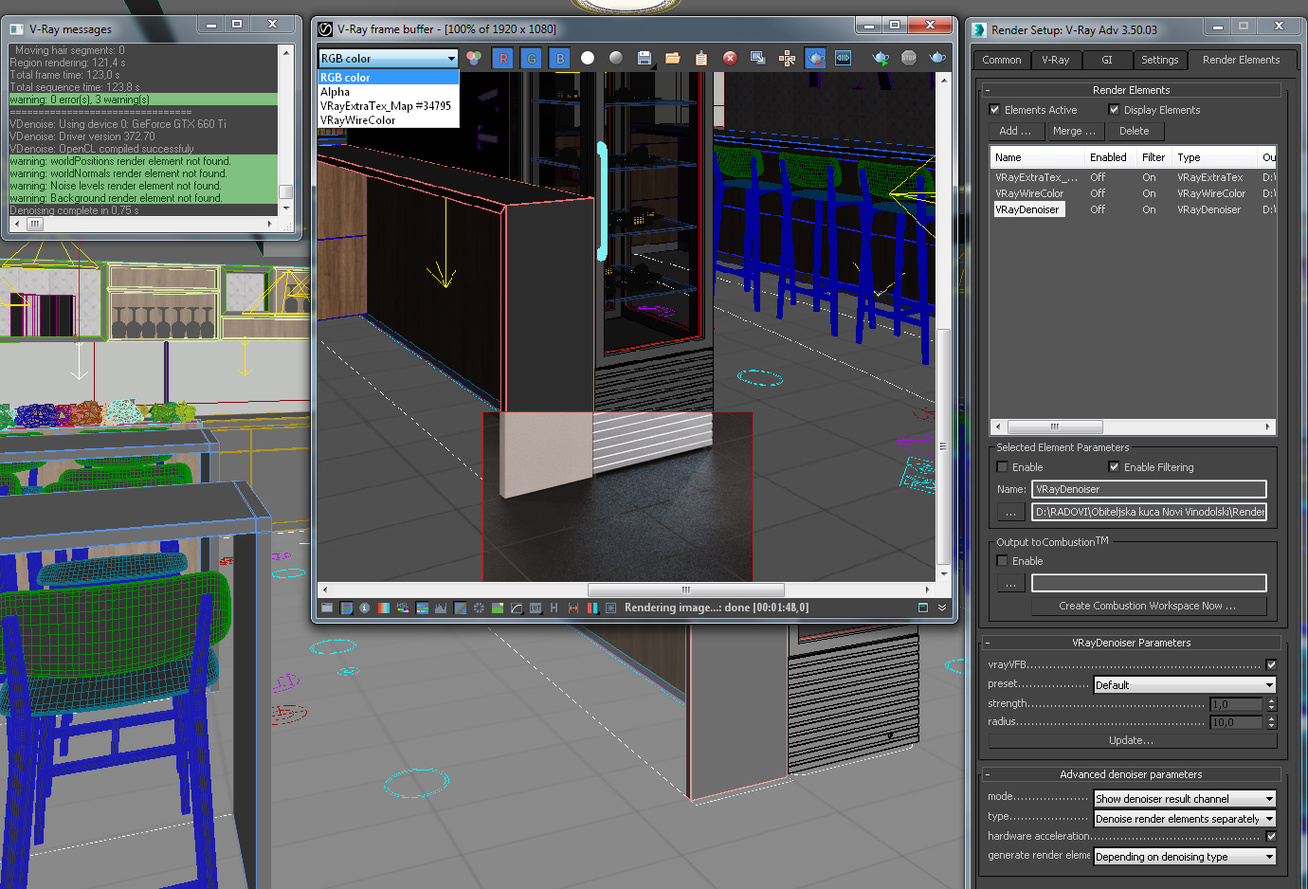
Task: Click the strength spinner arrows
Action: (x=1272, y=704)
